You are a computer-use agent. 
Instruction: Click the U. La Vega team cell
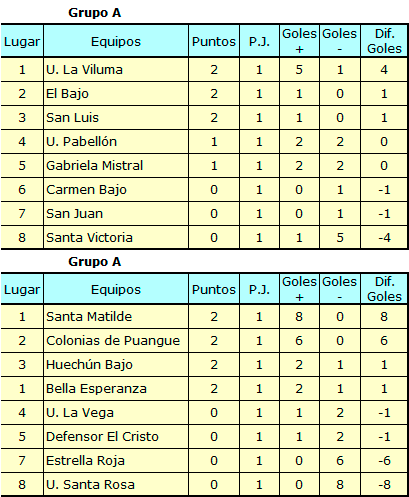[116, 413]
